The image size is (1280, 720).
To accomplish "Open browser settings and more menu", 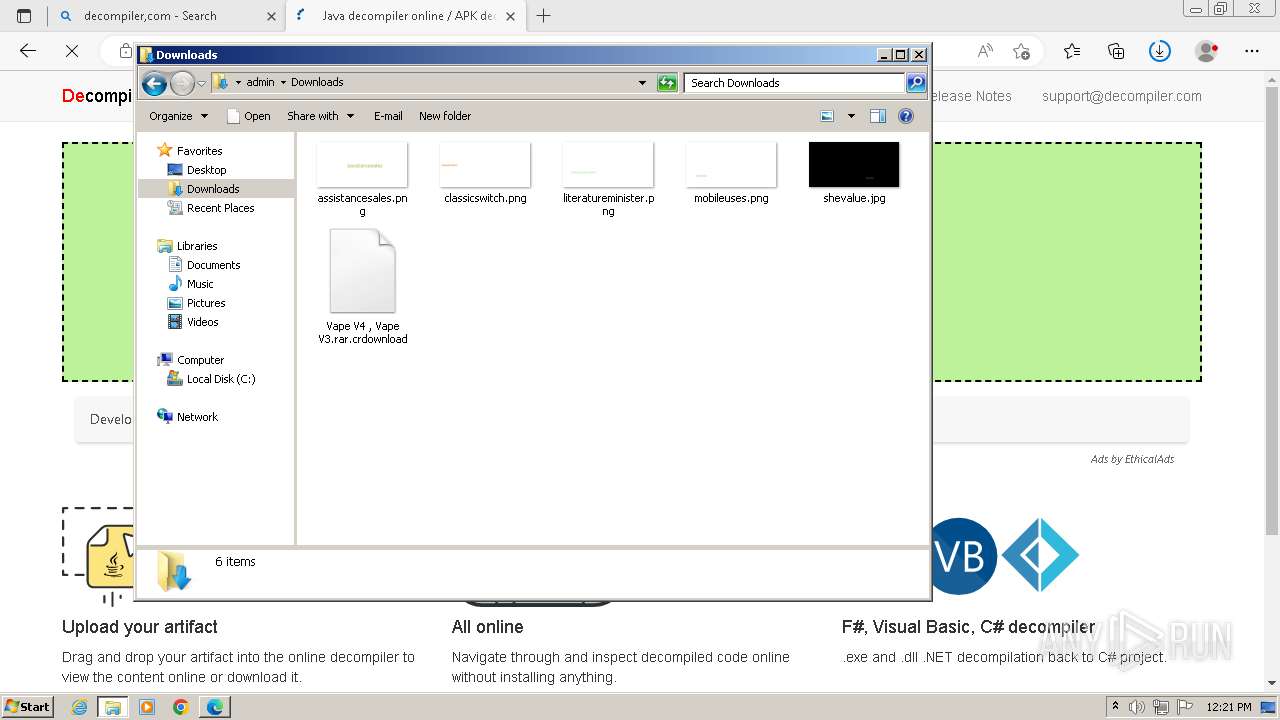I will pos(1252,51).
